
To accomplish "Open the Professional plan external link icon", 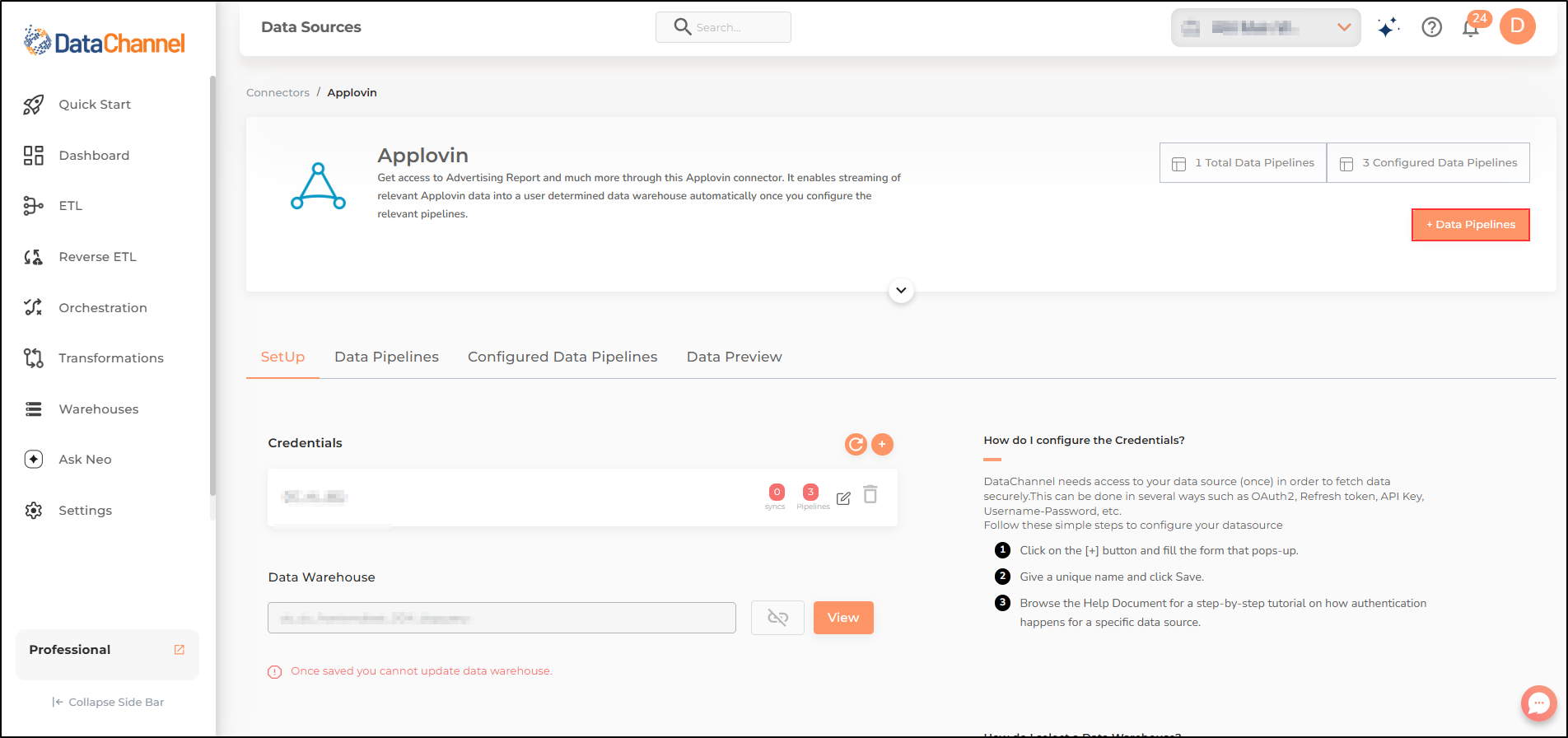I will (180, 650).
